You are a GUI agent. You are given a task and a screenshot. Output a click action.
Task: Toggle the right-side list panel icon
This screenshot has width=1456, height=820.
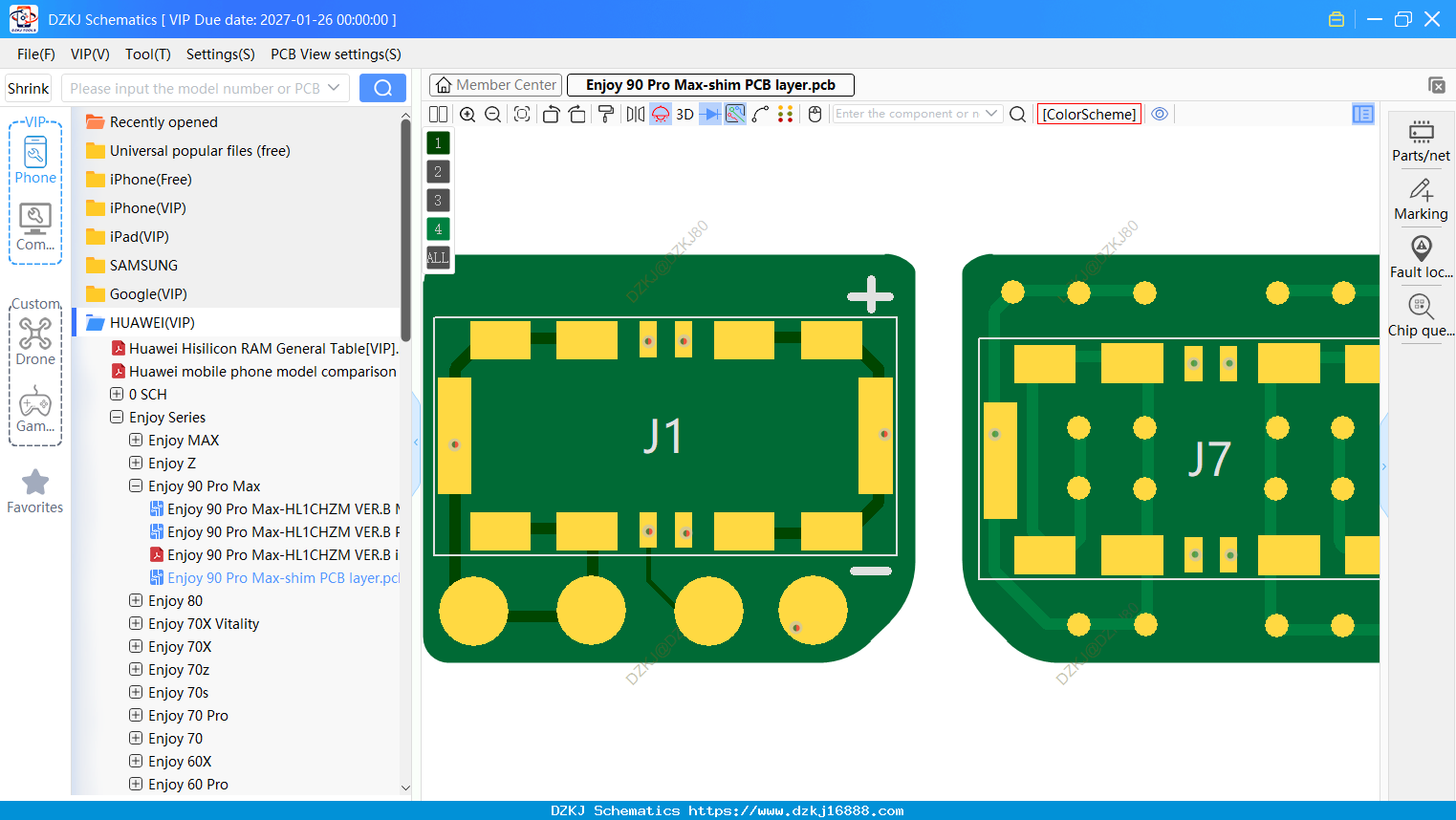click(x=1363, y=115)
